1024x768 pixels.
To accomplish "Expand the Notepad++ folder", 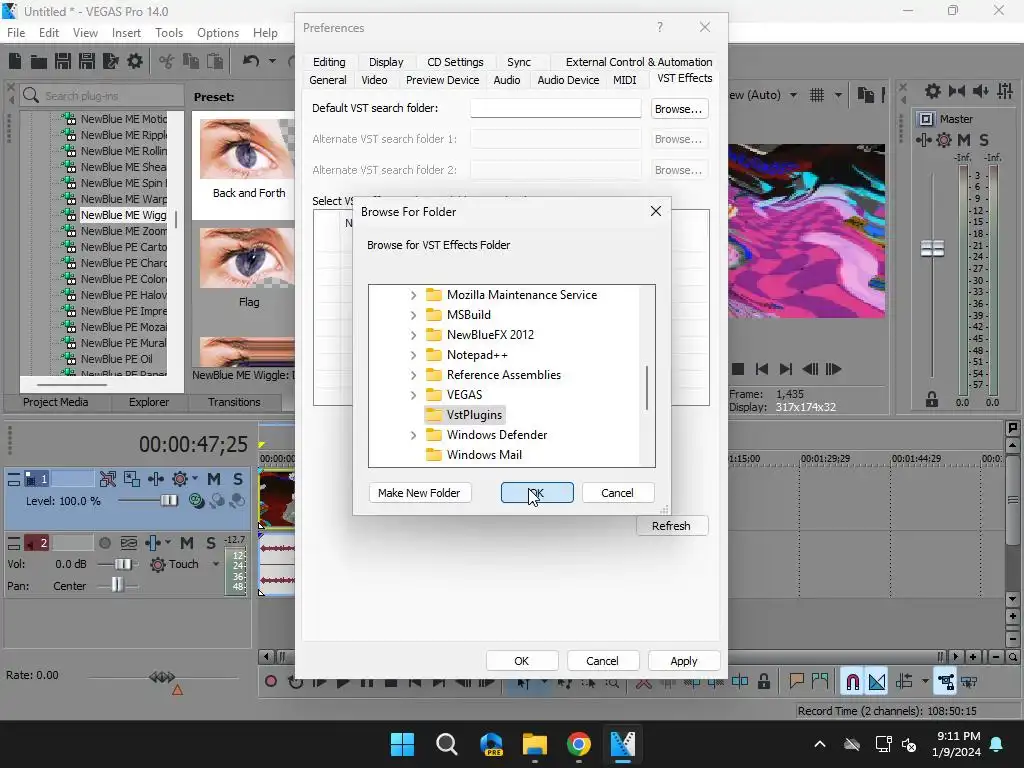I will pos(413,355).
